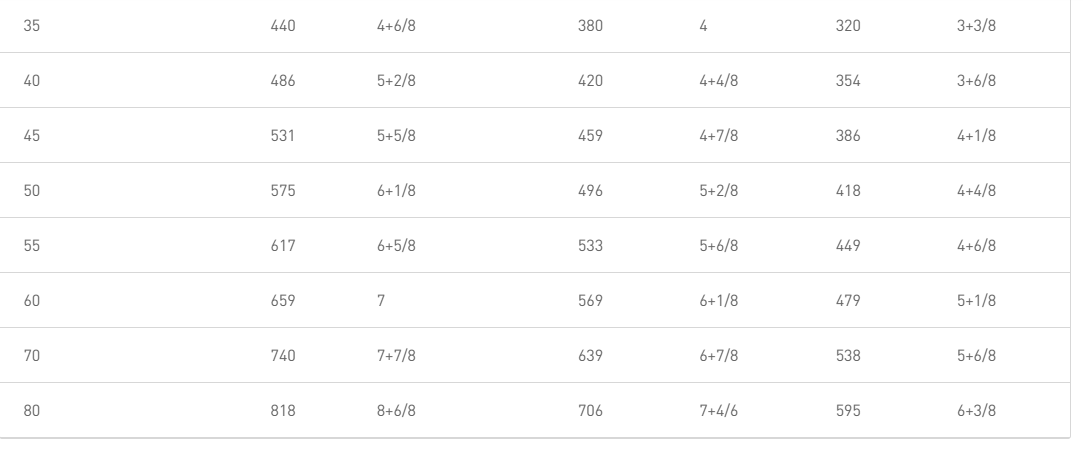The height and width of the screenshot is (452, 1083).
Task: Click the 80 row label
Action: [x=32, y=411]
